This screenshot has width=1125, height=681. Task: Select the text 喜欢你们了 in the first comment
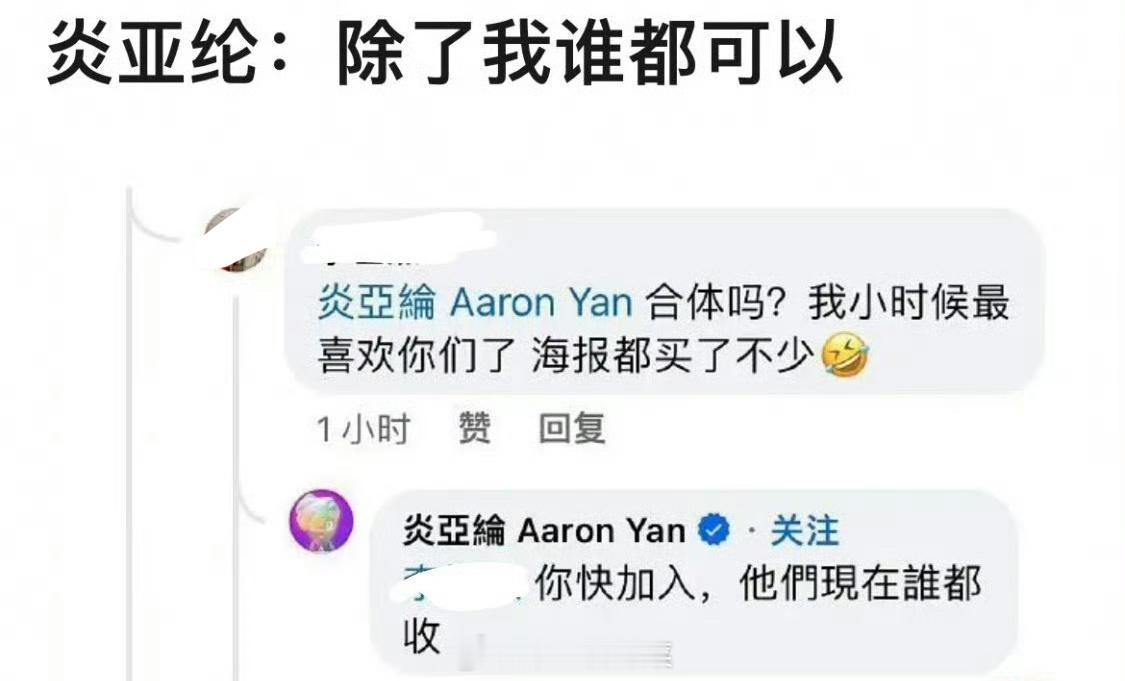[x=416, y=355]
